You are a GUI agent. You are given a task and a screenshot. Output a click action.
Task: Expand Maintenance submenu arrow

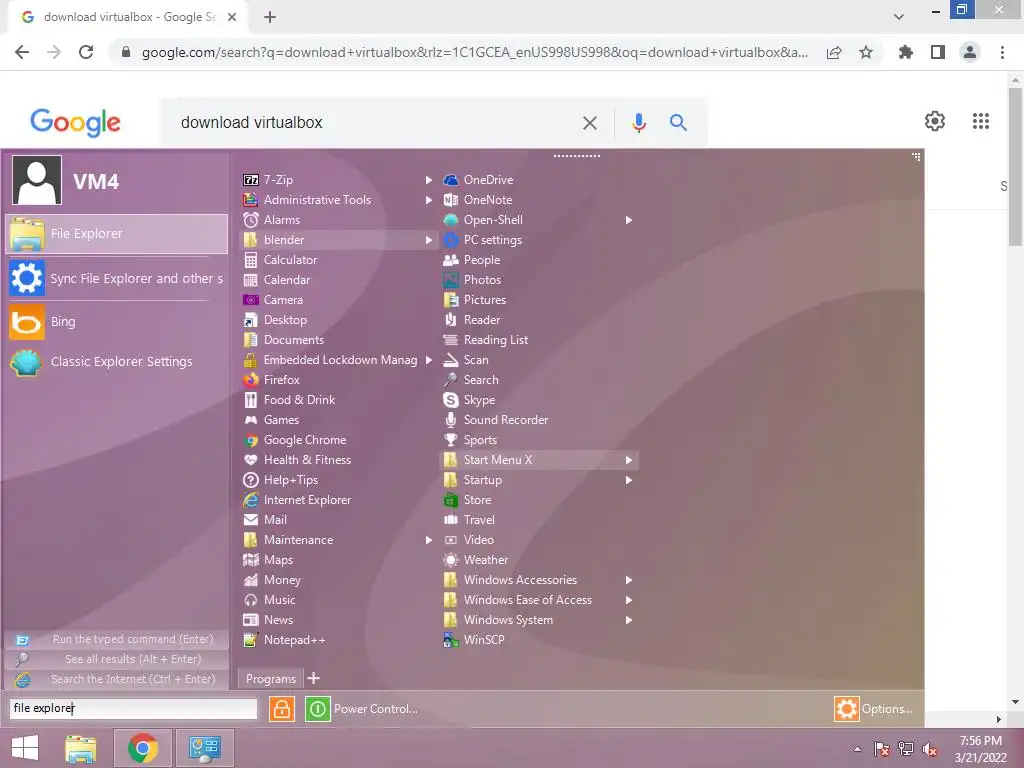click(428, 540)
